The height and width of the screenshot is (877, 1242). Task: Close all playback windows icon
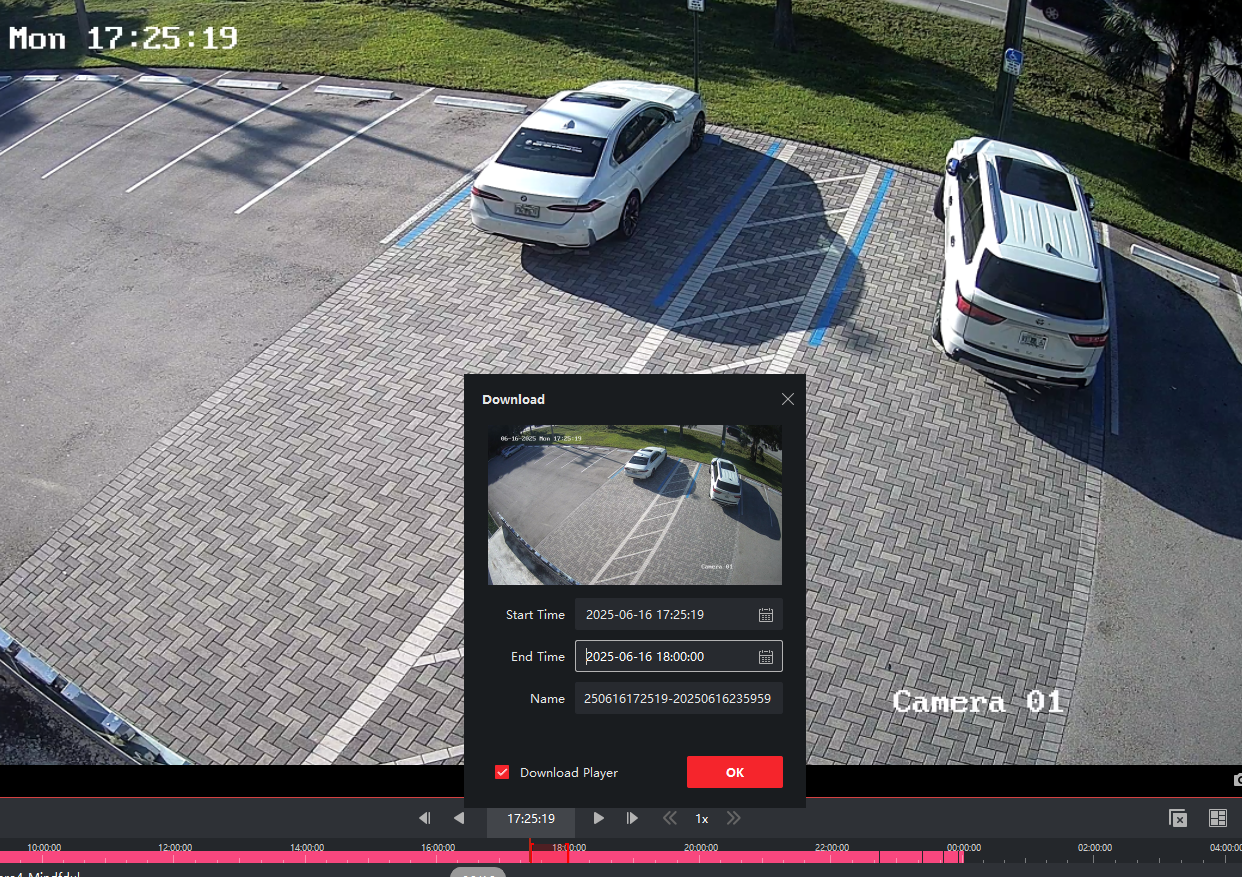[x=1178, y=818]
